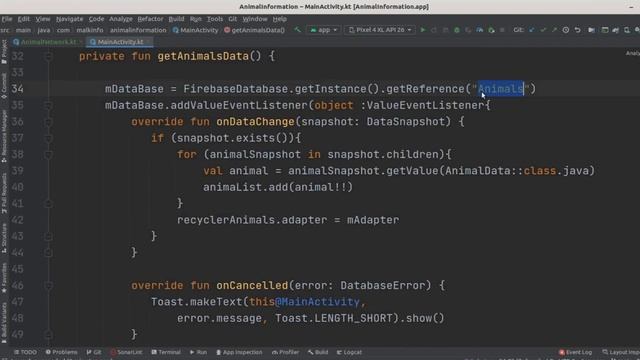This screenshot has height=360, width=640.
Task: Collapse the onDataChange fold at line 36
Action: [x=48, y=122]
